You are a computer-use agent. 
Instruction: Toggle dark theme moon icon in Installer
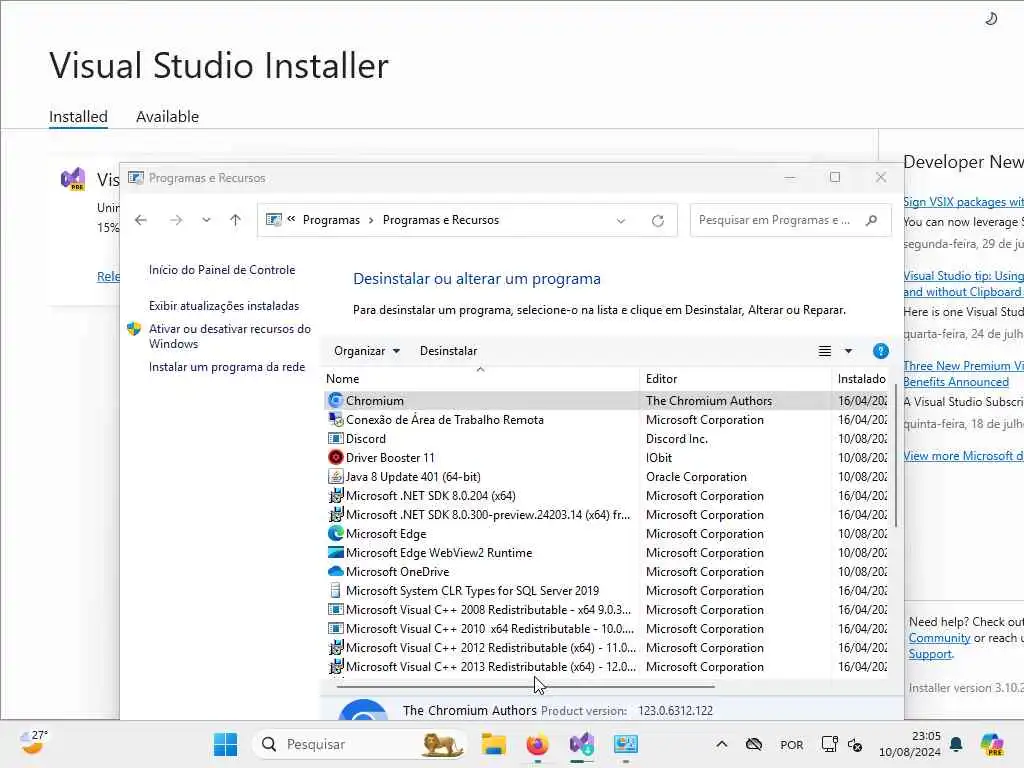[x=991, y=19]
